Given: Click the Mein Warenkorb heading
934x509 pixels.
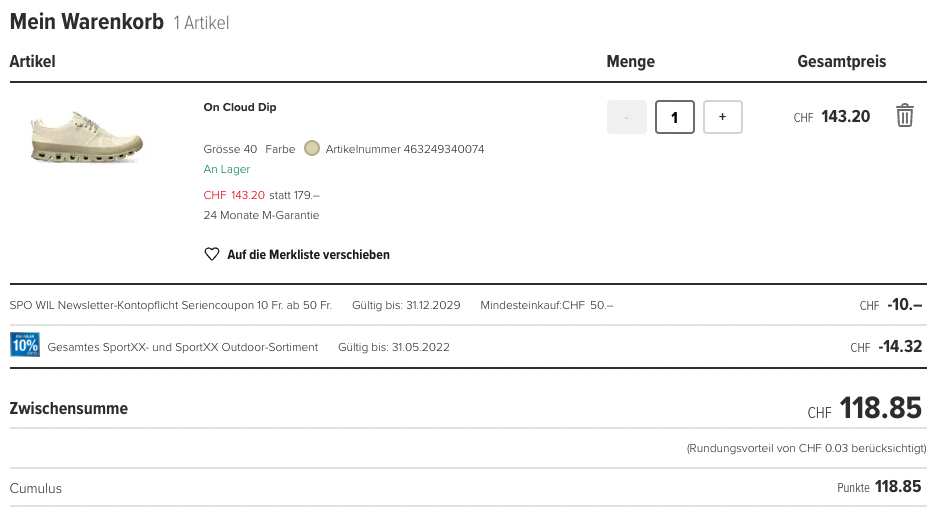Looking at the screenshot, I should coord(86,22).
